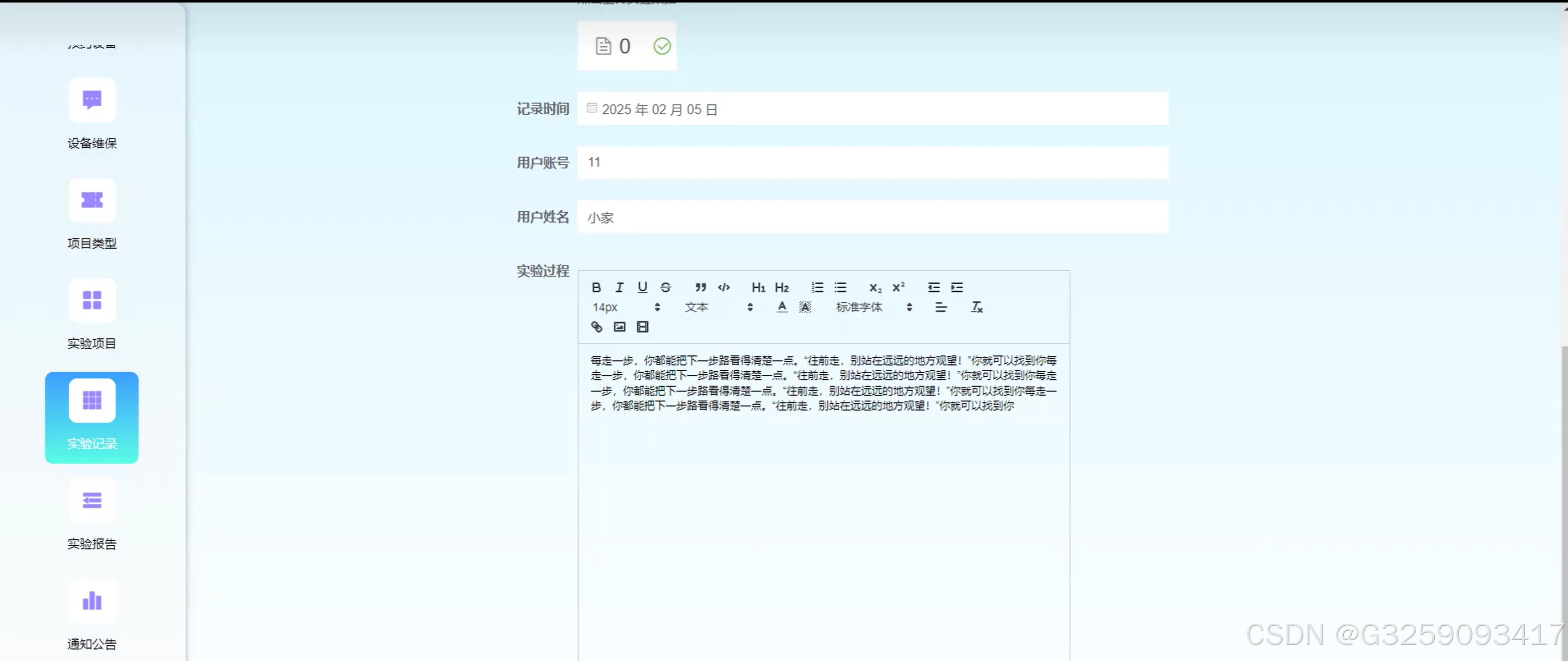This screenshot has height=661, width=1568.
Task: Insert a hyperlink in the editor
Action: coord(596,327)
